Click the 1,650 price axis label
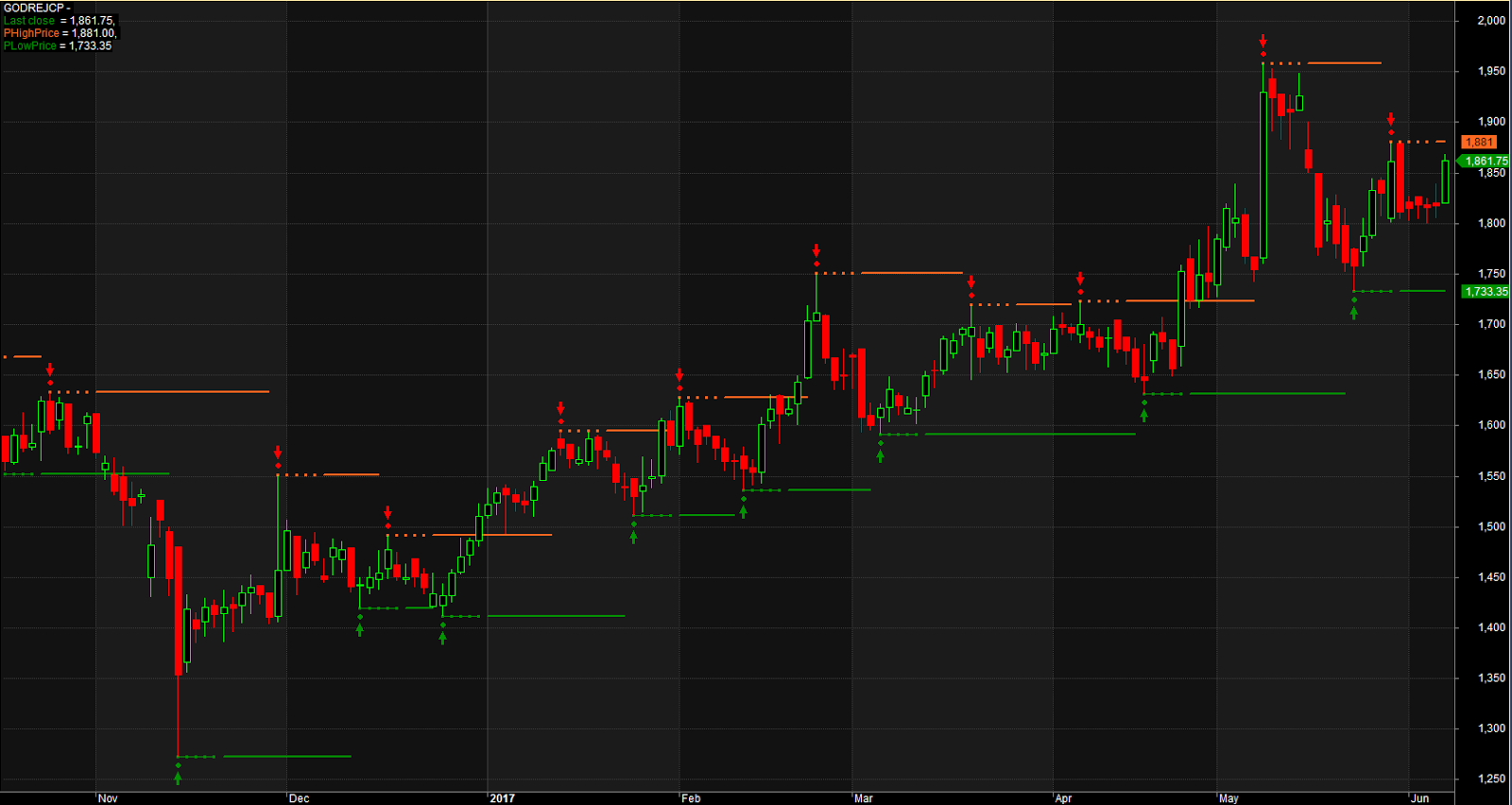The height and width of the screenshot is (805, 1512). (x=1491, y=375)
